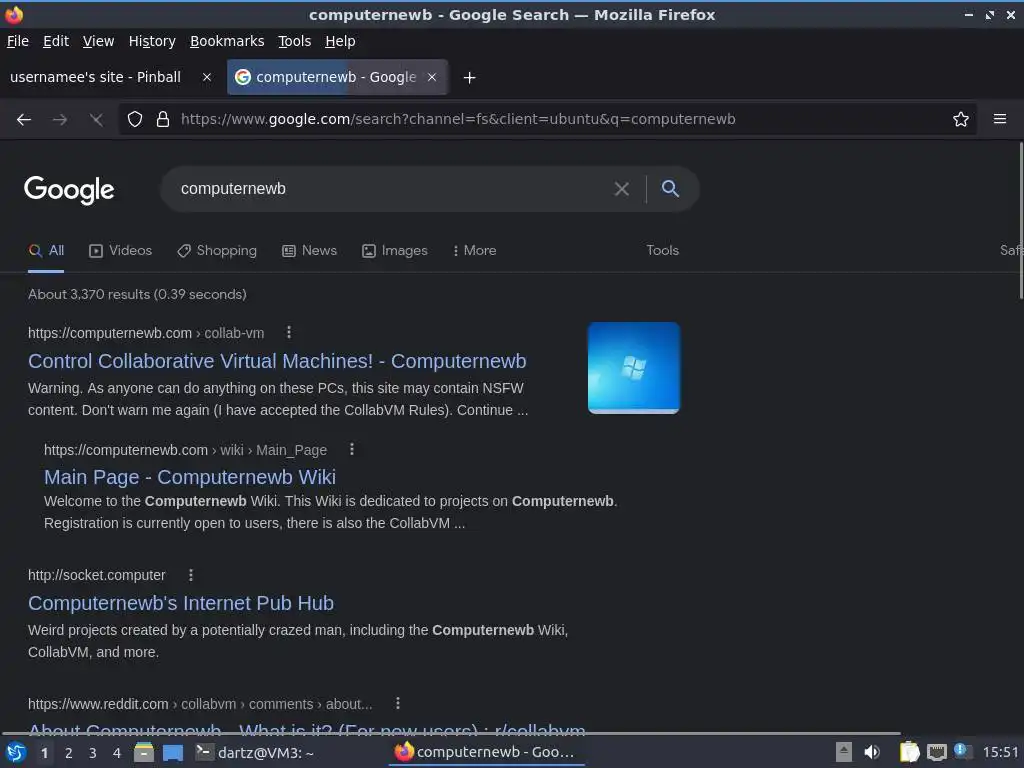The height and width of the screenshot is (768, 1024).
Task: Select the Videos search filter
Action: tap(121, 251)
